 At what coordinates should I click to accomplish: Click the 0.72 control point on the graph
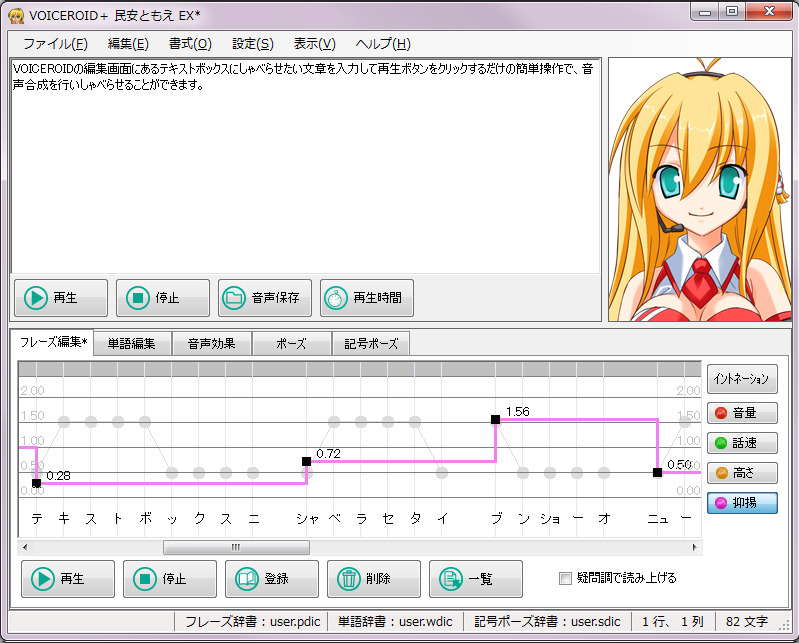tap(306, 462)
